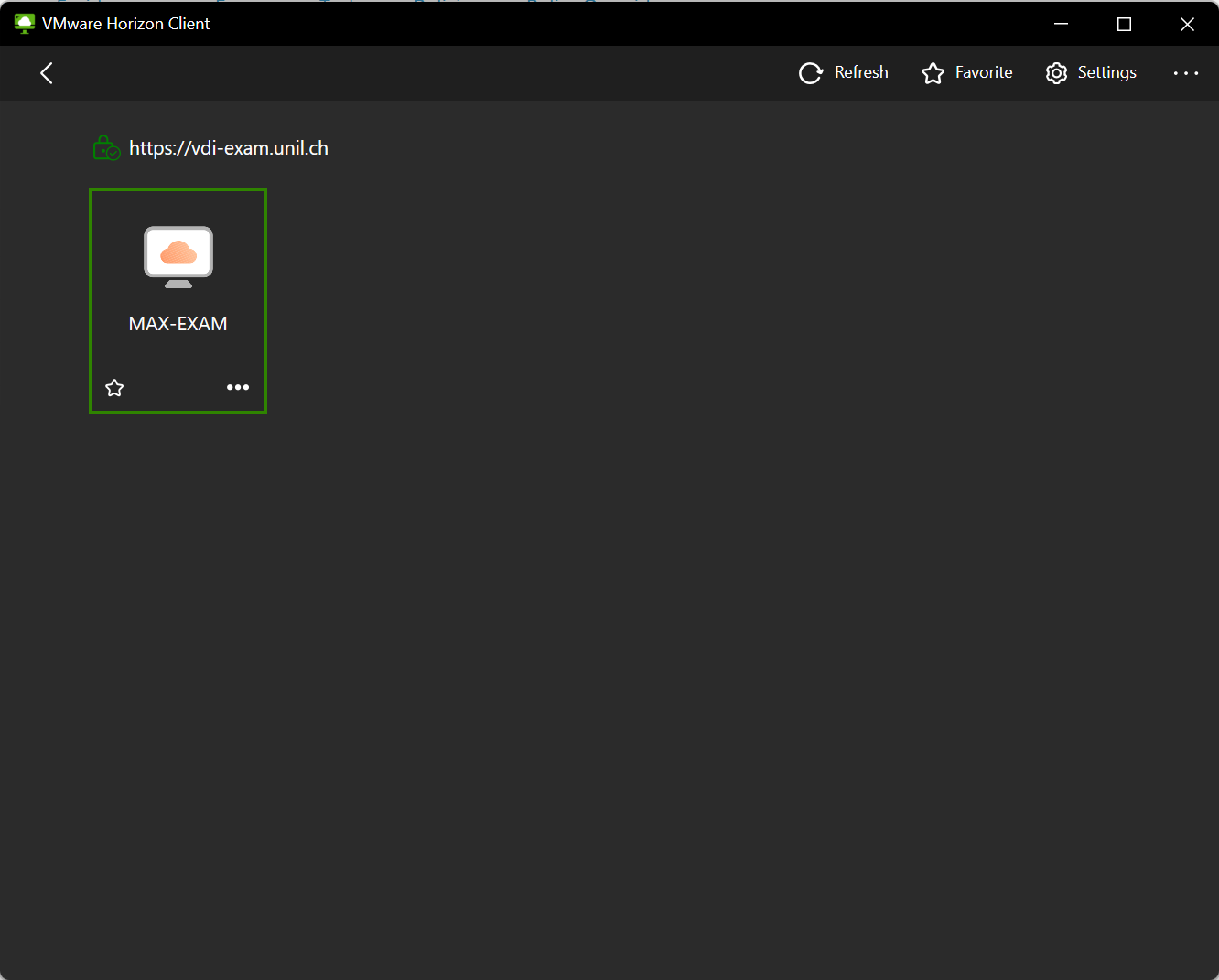Click the circular Refresh arrow icon
The width and height of the screenshot is (1219, 980).
[810, 73]
